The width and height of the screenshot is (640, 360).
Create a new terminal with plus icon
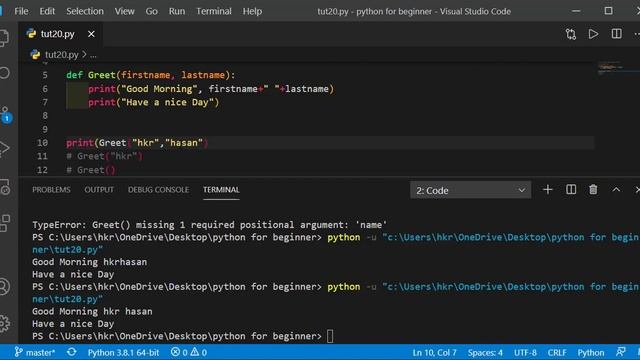pyautogui.click(x=548, y=190)
